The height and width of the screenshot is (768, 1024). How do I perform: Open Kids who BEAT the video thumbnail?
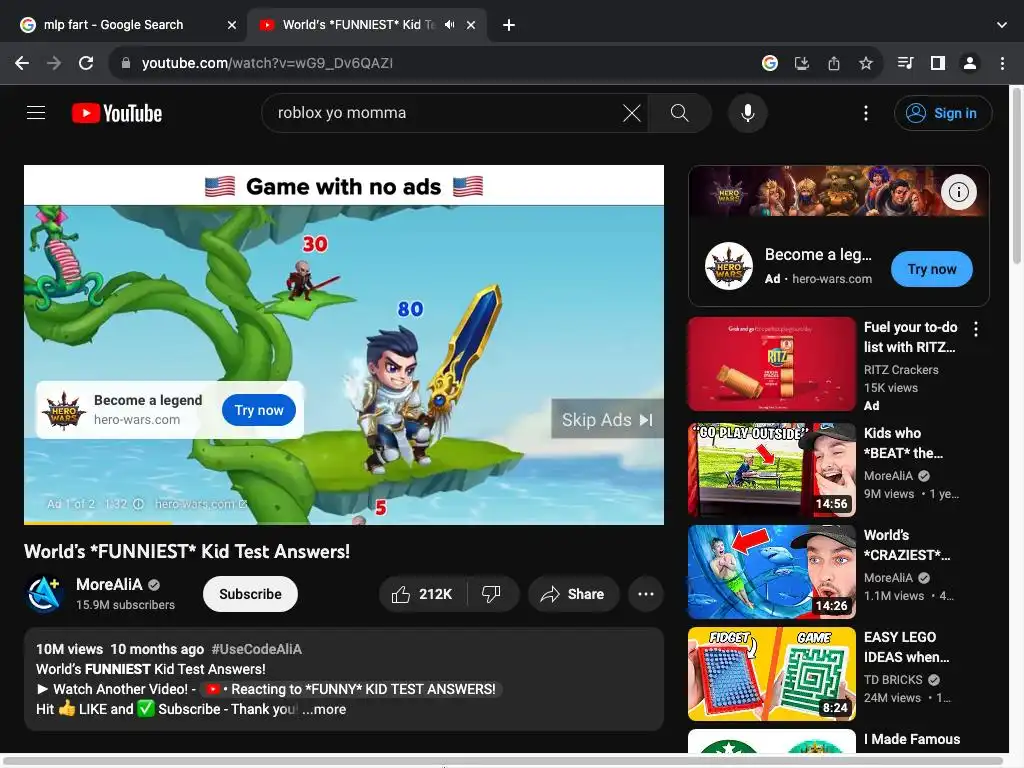click(x=771, y=470)
